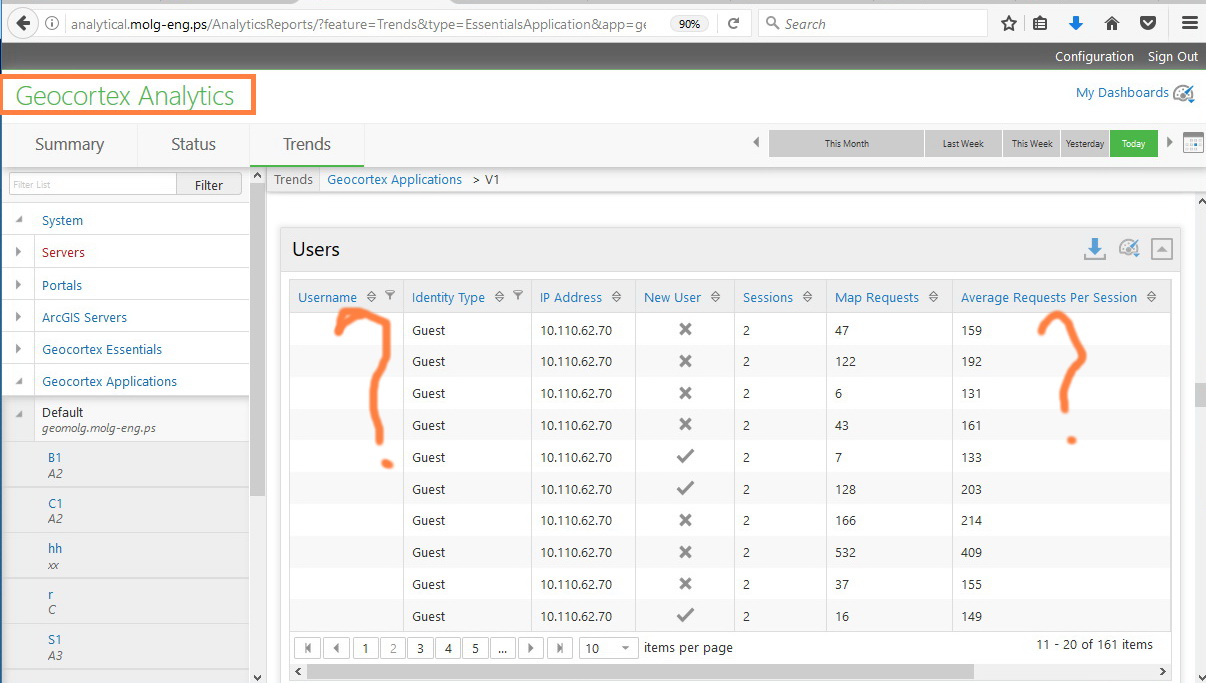Select This Month time range
The width and height of the screenshot is (1206, 683).
pos(847,144)
